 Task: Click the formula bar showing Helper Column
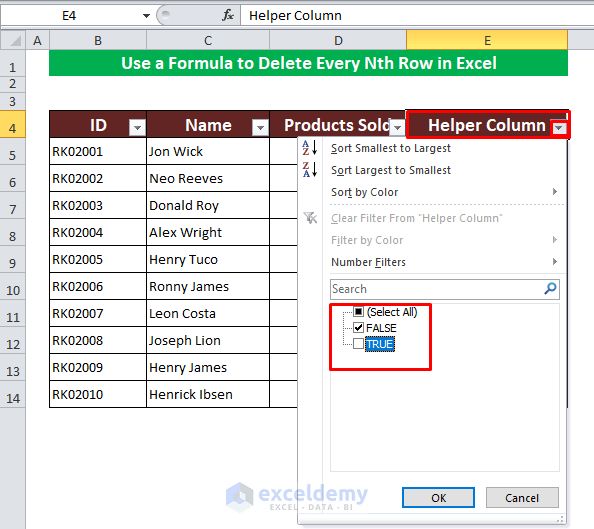click(x=417, y=16)
